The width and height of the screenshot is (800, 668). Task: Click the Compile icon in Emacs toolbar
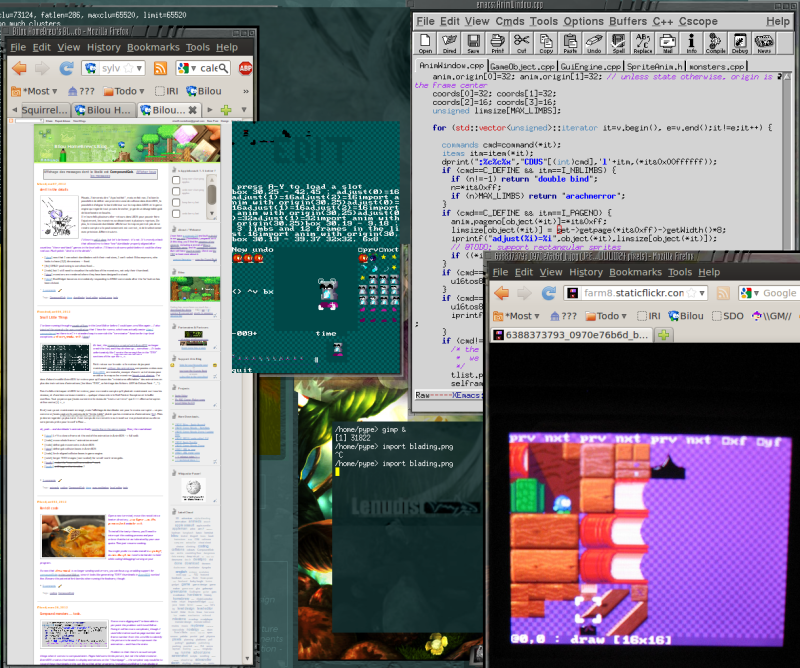click(715, 43)
